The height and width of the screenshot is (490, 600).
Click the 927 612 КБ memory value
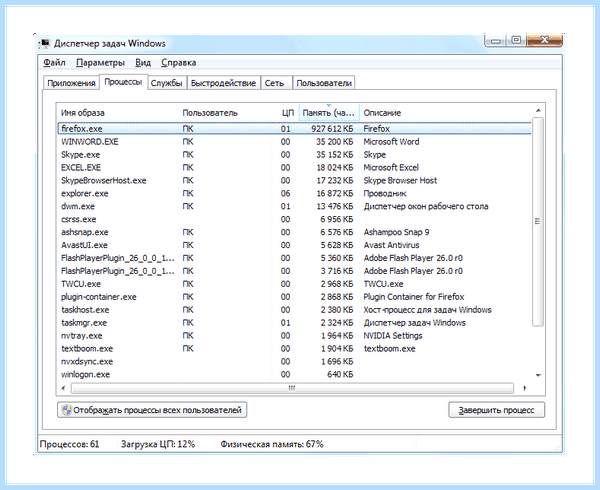332,129
